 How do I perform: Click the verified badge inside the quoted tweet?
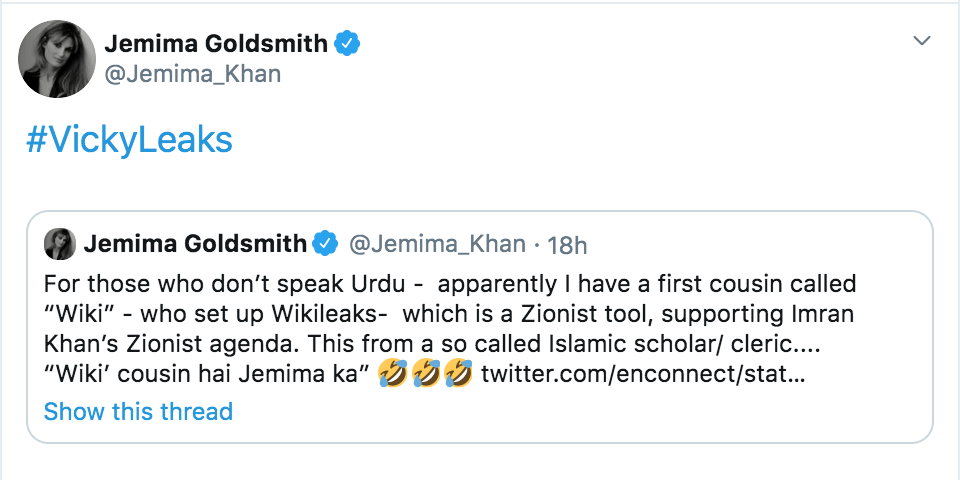326,244
